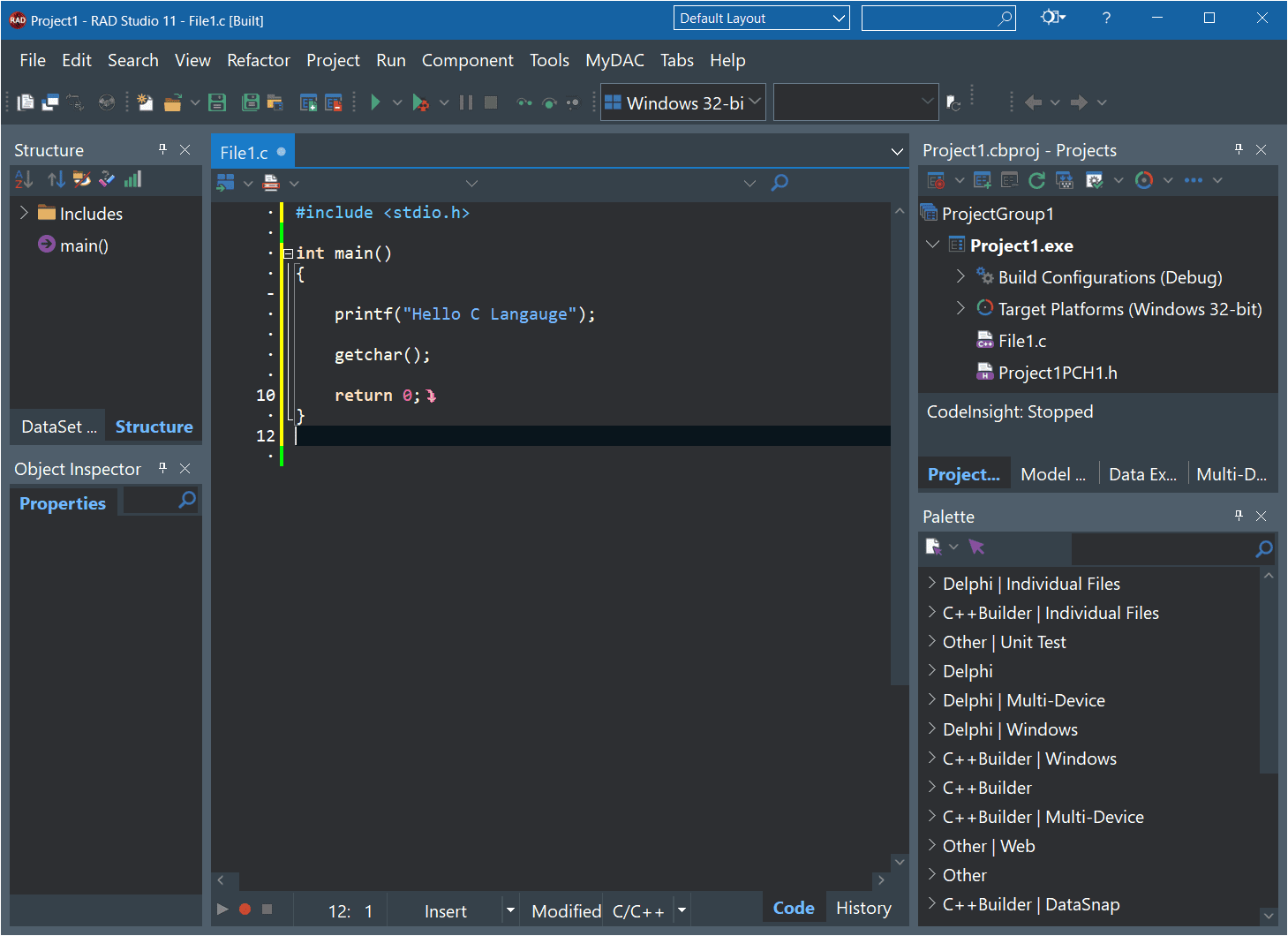Open the Default Layout combo box
The image size is (1288, 936).
[761, 18]
